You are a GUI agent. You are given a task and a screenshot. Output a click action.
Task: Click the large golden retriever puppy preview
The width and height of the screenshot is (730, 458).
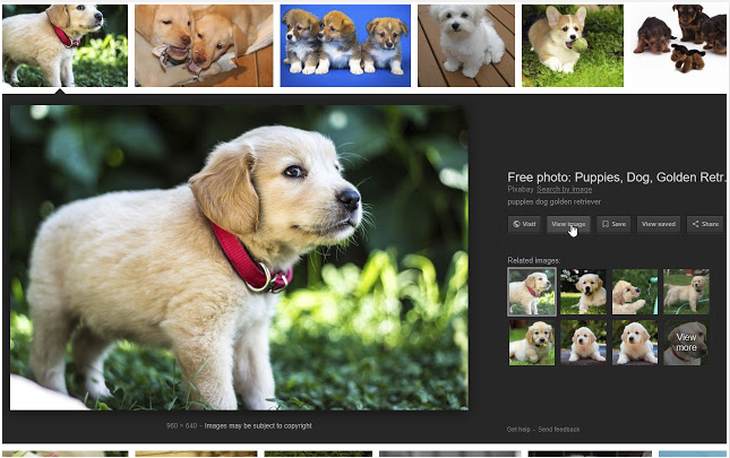pos(239,257)
